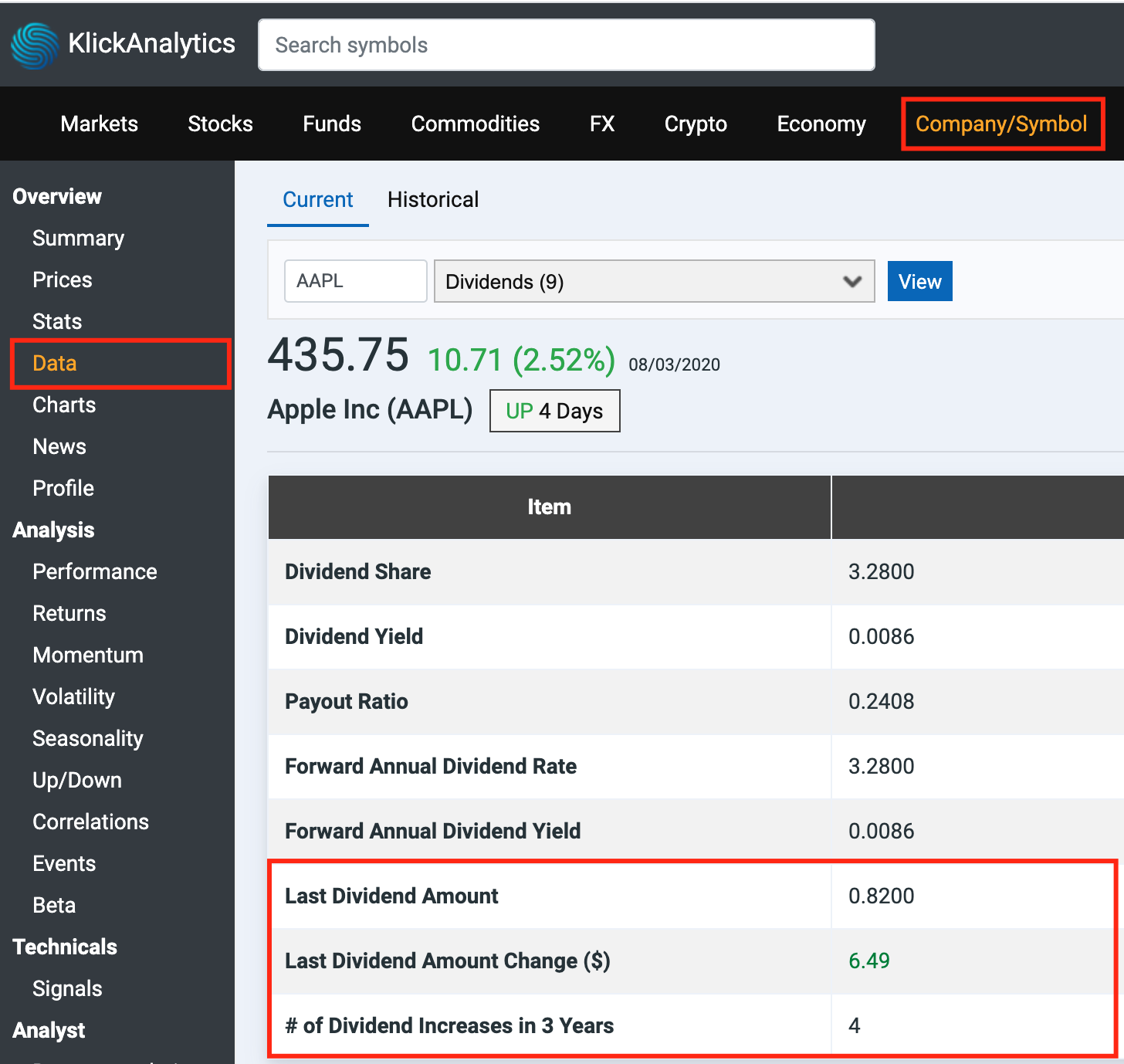
Task: Open the Commodities menu
Action: coord(476,124)
